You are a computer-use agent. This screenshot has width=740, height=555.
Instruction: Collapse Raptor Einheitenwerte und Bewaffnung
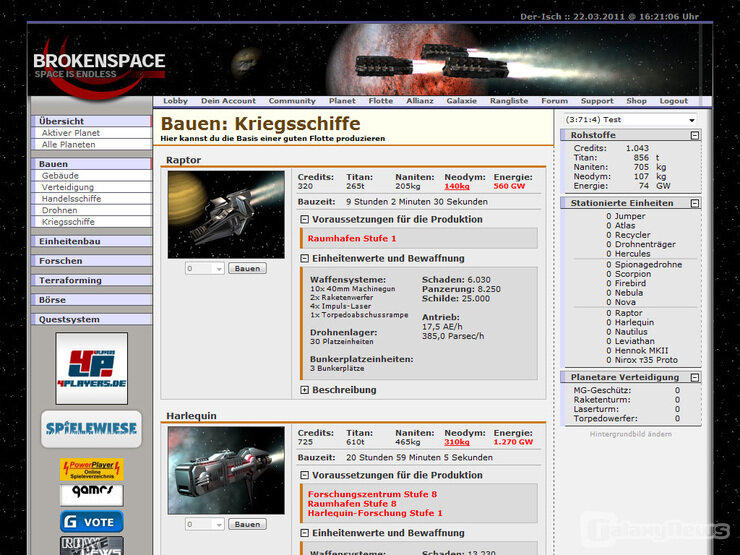click(x=305, y=259)
